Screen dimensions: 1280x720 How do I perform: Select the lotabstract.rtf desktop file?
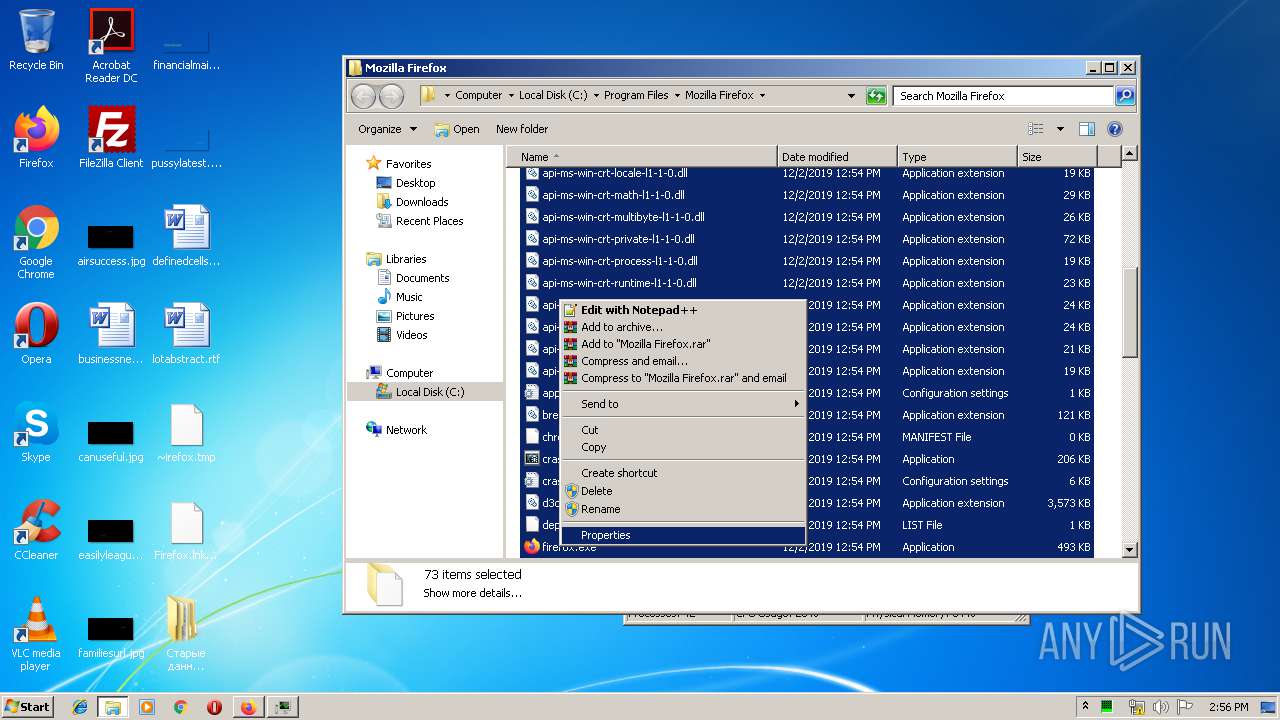coord(186,334)
